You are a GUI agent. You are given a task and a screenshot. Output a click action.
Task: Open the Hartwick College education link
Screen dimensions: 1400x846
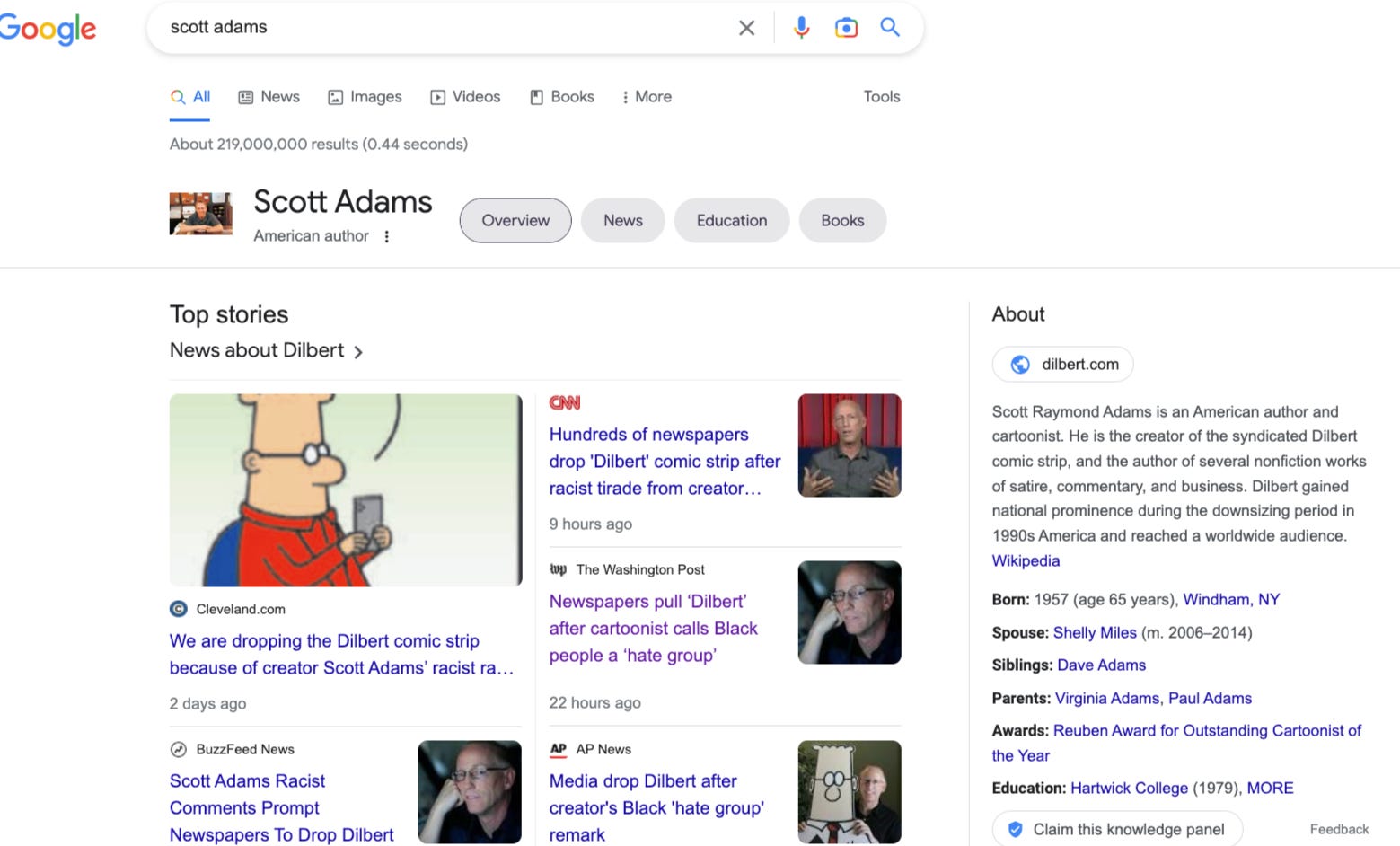coord(1129,789)
